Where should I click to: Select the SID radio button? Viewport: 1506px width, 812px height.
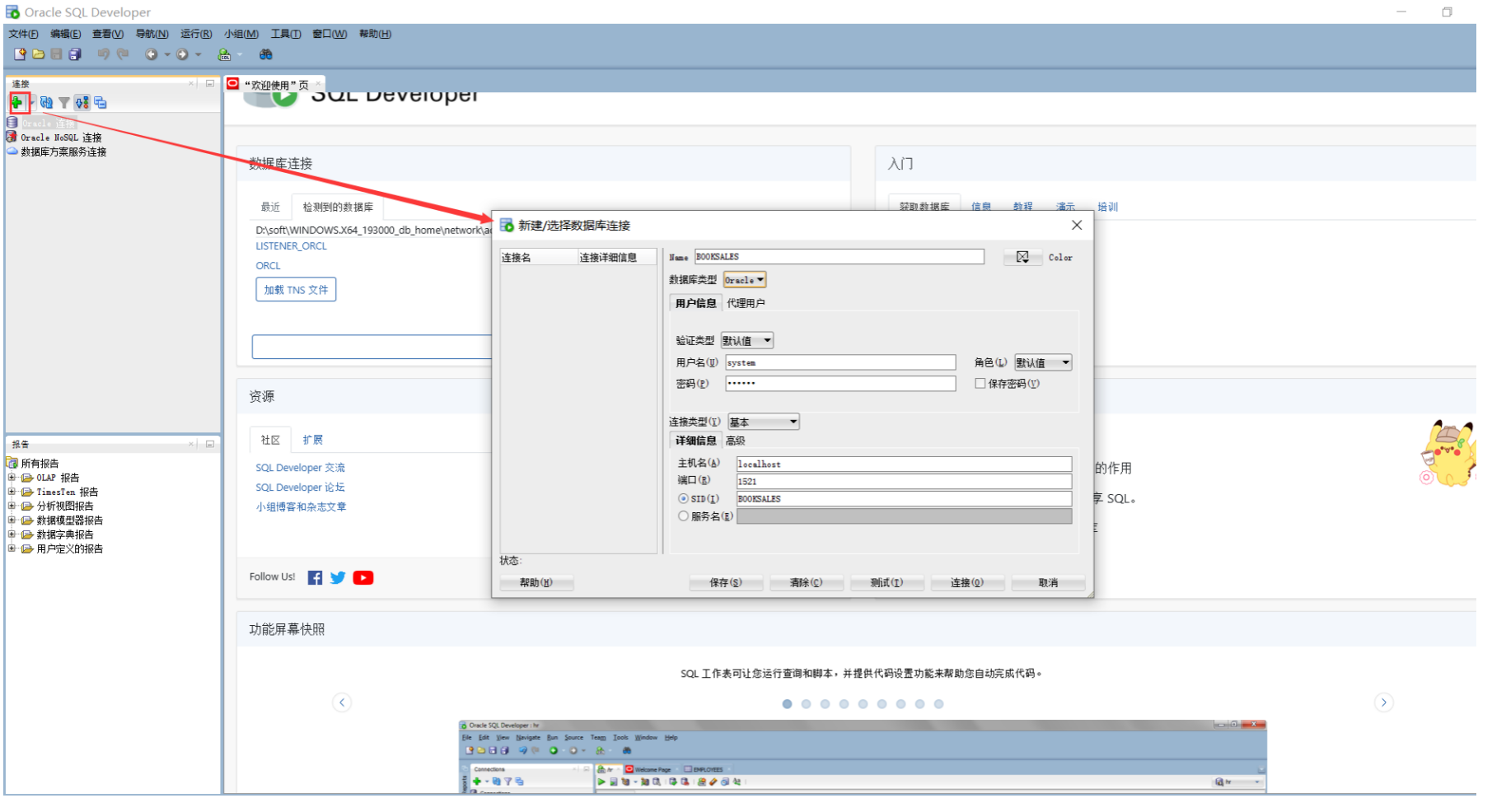point(683,498)
